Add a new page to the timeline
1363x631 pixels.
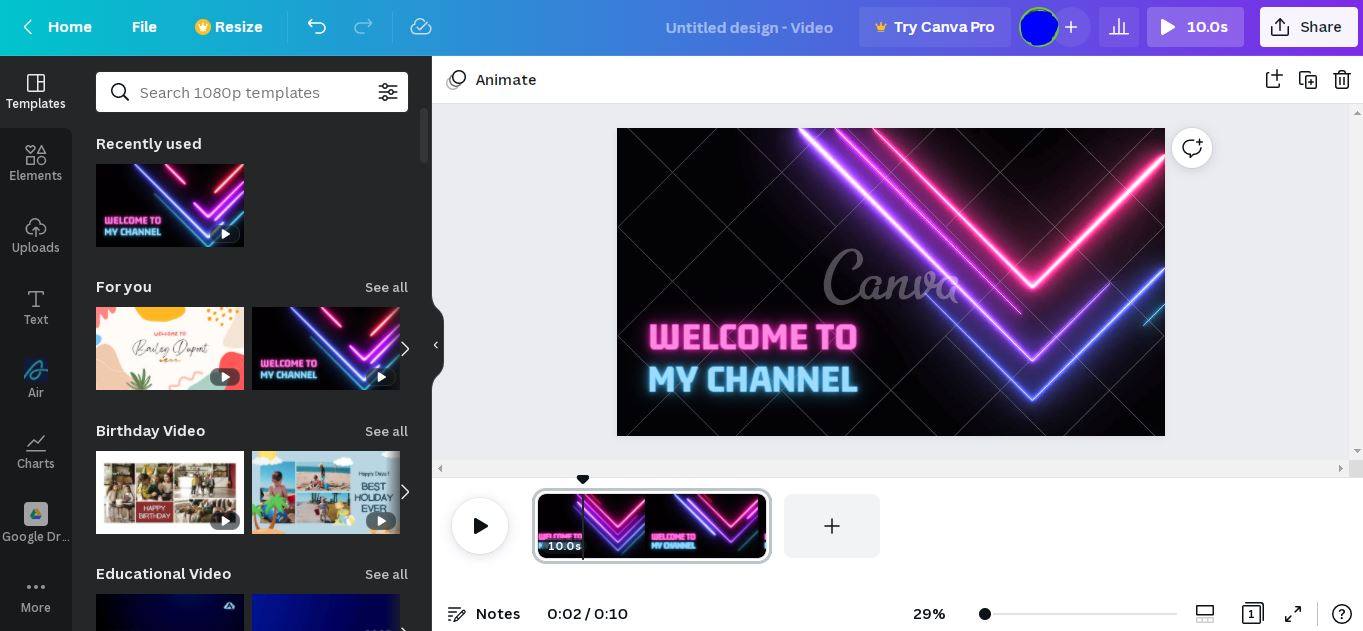click(832, 526)
